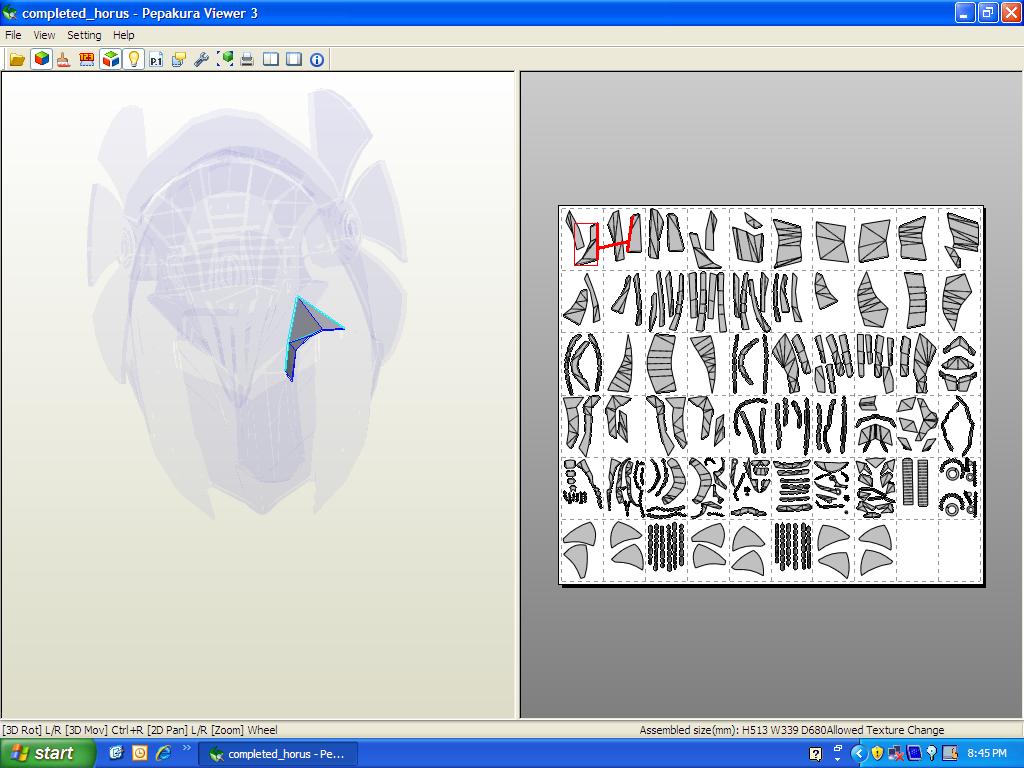
Task: Click the language bar help question mark icon
Action: pos(815,754)
